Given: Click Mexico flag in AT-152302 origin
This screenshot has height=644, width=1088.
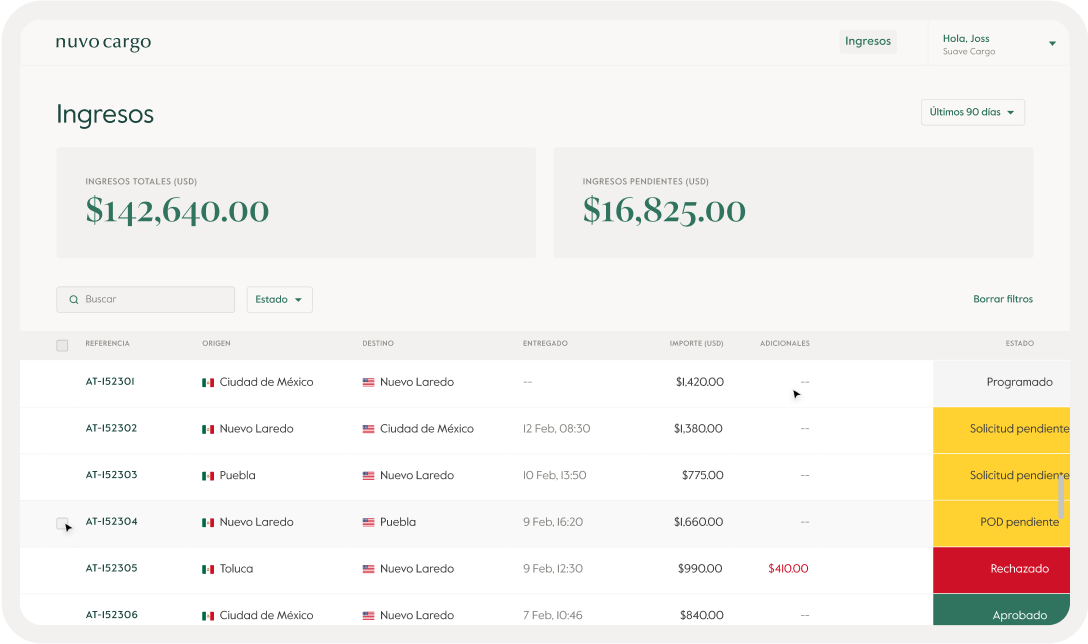Looking at the screenshot, I should click(208, 429).
